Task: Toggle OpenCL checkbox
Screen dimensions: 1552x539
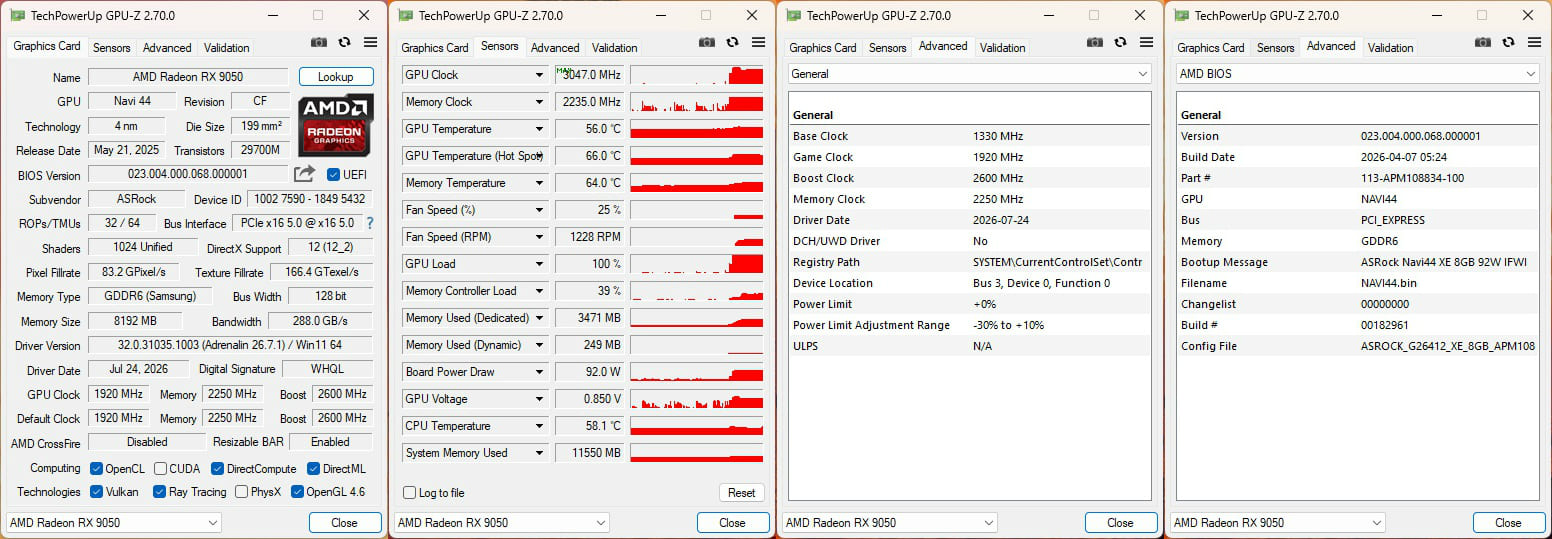Action: coord(96,469)
